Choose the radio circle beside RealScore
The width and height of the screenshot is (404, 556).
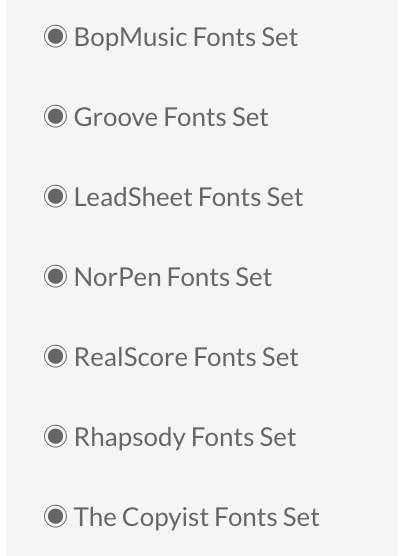[x=55, y=356]
